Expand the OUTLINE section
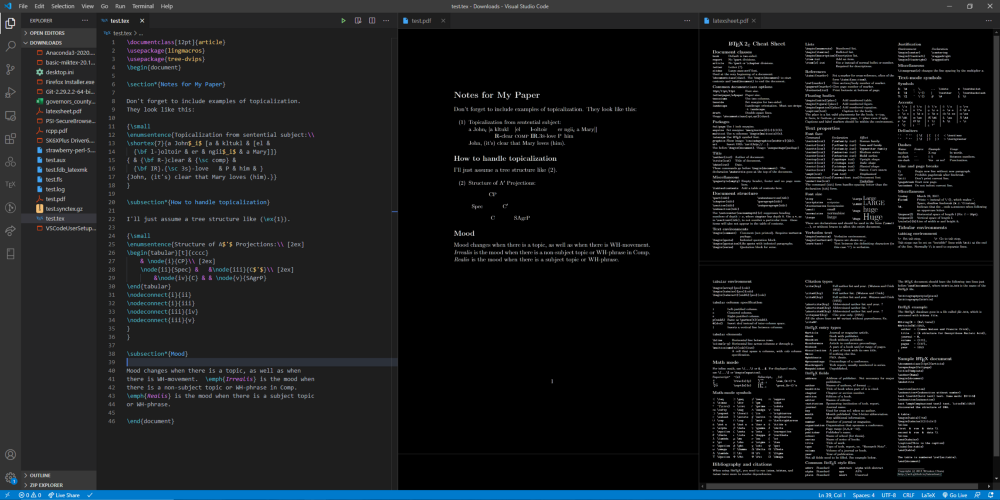1000x500 pixels. click(x=40, y=474)
